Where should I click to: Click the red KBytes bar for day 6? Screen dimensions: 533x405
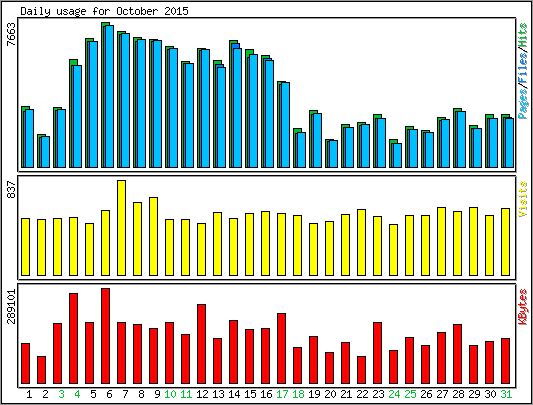[x=105, y=336]
